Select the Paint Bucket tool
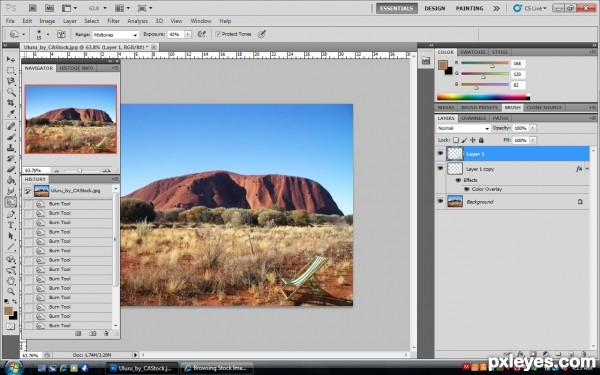 tap(11, 180)
